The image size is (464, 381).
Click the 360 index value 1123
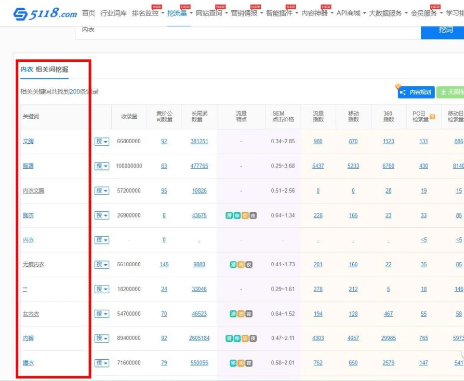coord(388,141)
